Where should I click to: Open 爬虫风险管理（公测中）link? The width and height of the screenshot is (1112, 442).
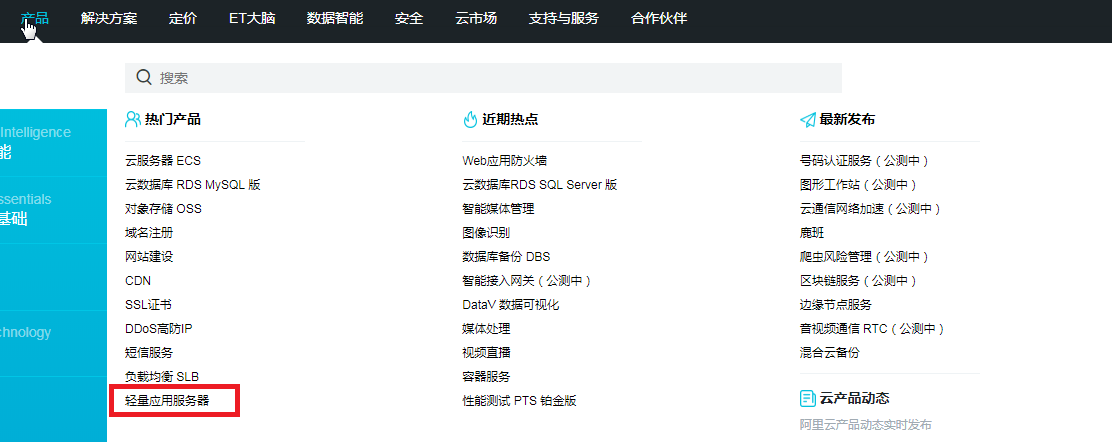(x=864, y=257)
